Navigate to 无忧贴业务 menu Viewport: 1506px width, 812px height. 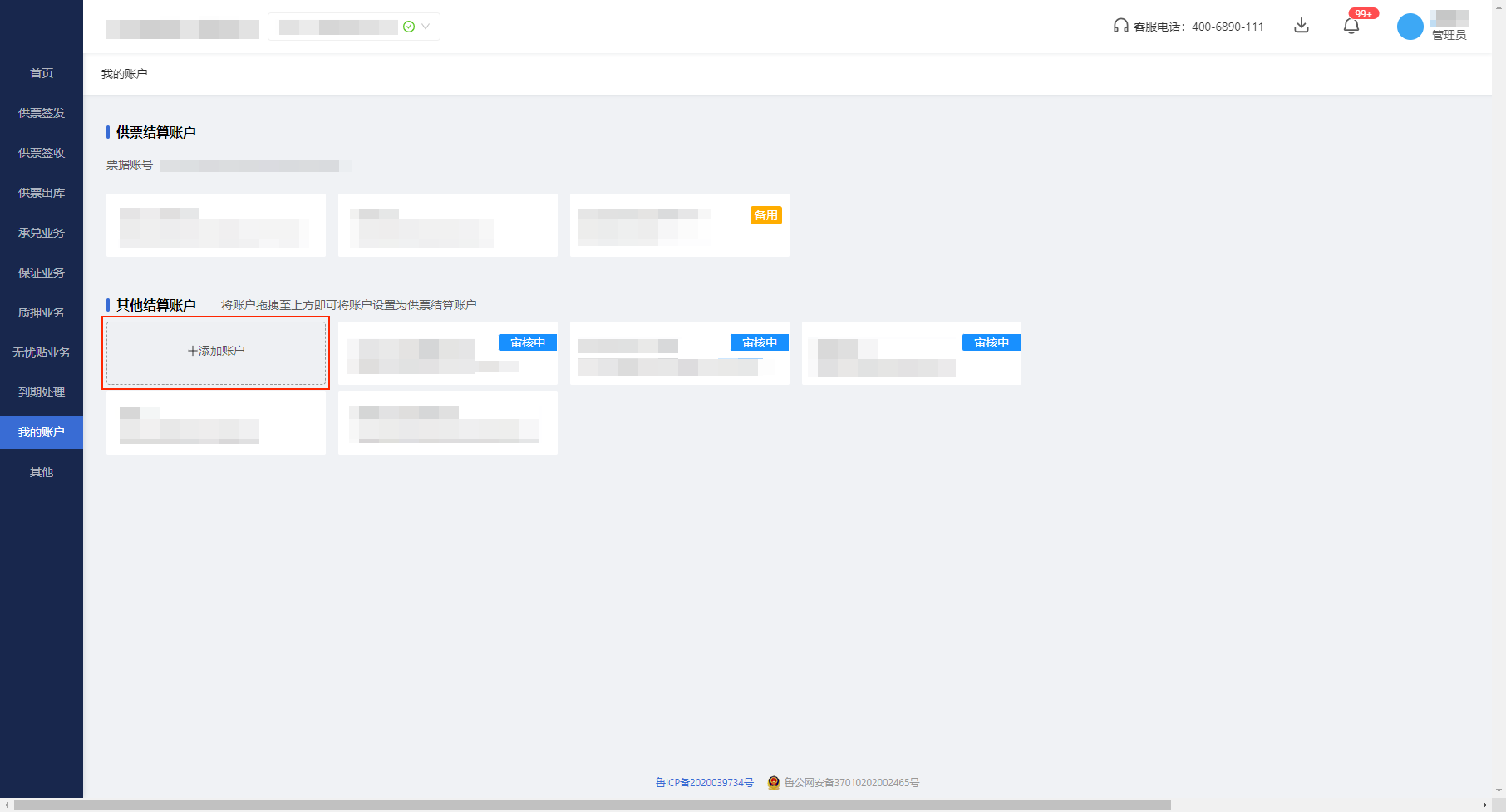pos(42,352)
